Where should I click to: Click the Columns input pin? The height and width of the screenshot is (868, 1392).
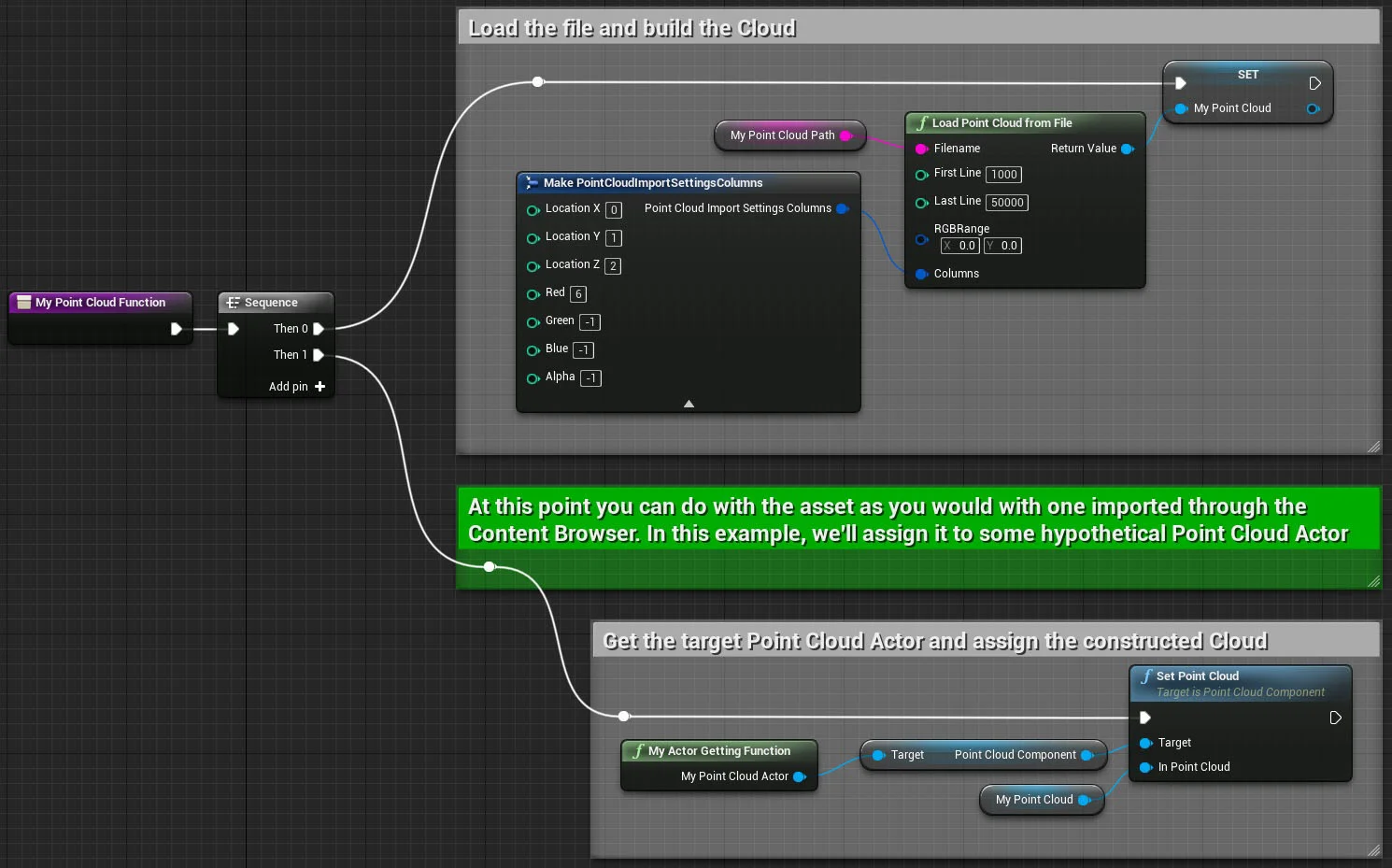(921, 274)
